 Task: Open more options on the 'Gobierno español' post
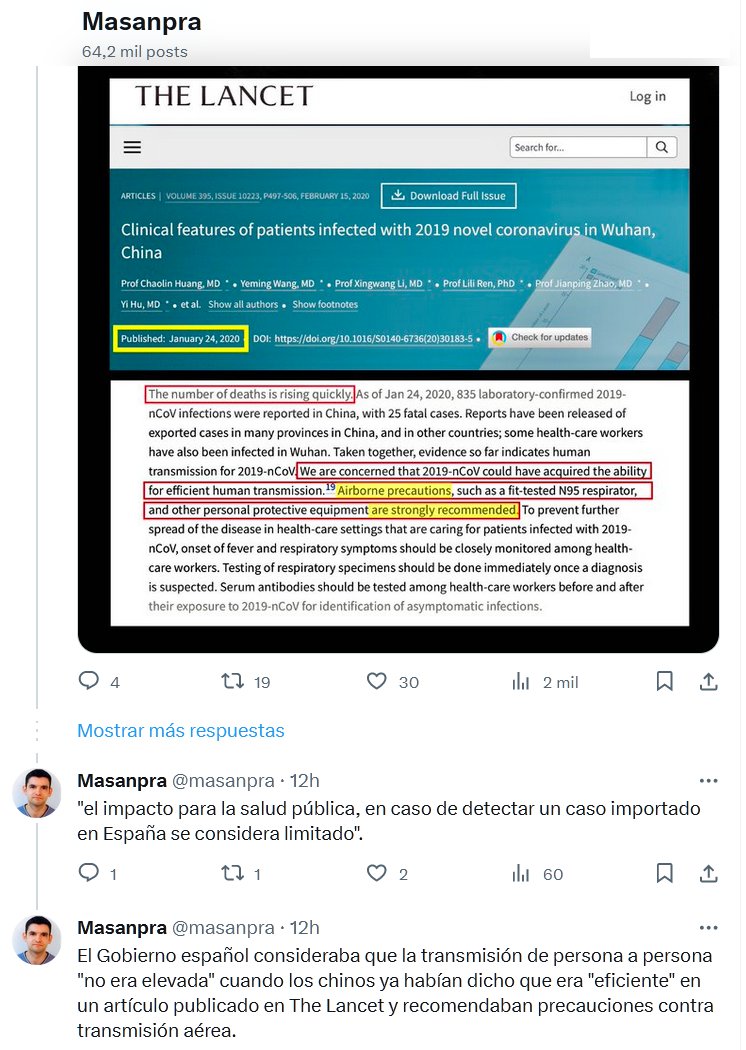click(708, 927)
